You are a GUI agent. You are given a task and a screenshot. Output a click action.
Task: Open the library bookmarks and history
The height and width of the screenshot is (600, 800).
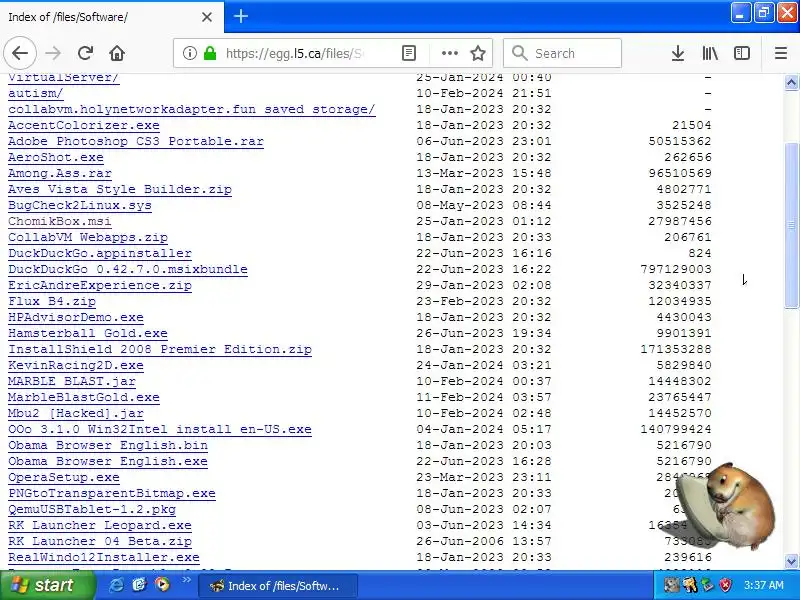tap(710, 53)
